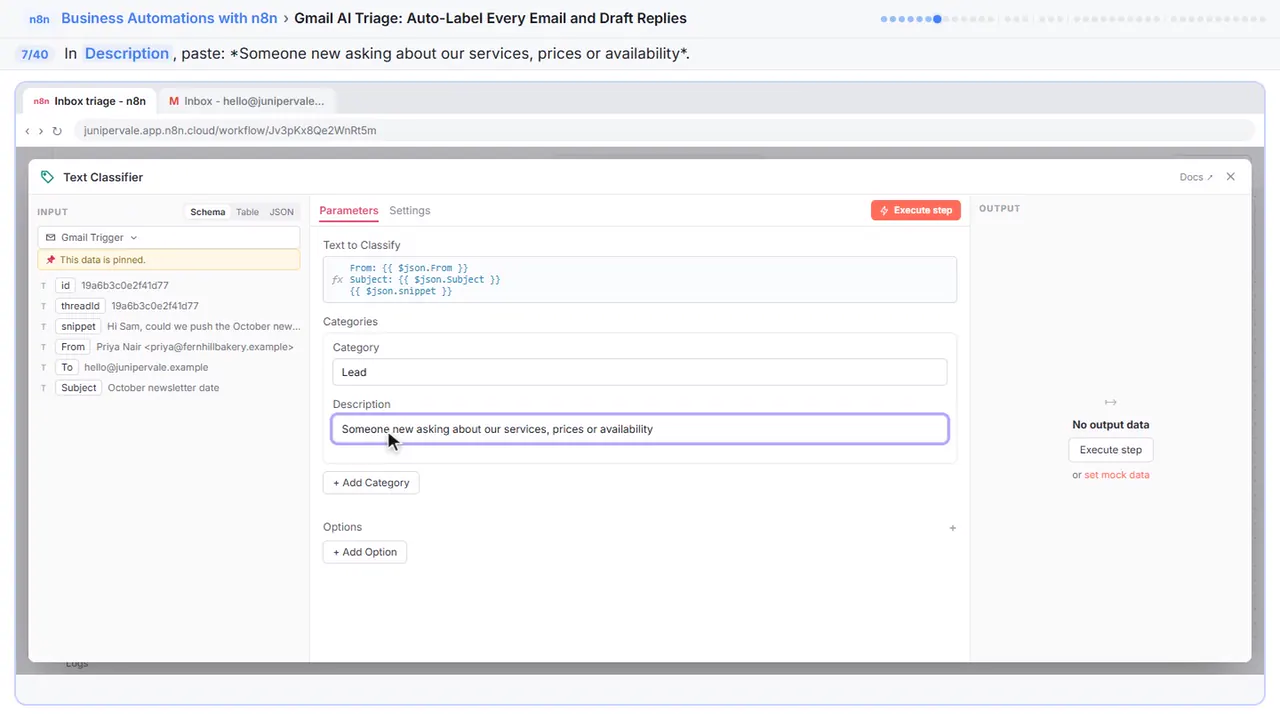The image size is (1280, 720).
Task: Click the browser reload icon
Action: [57, 131]
